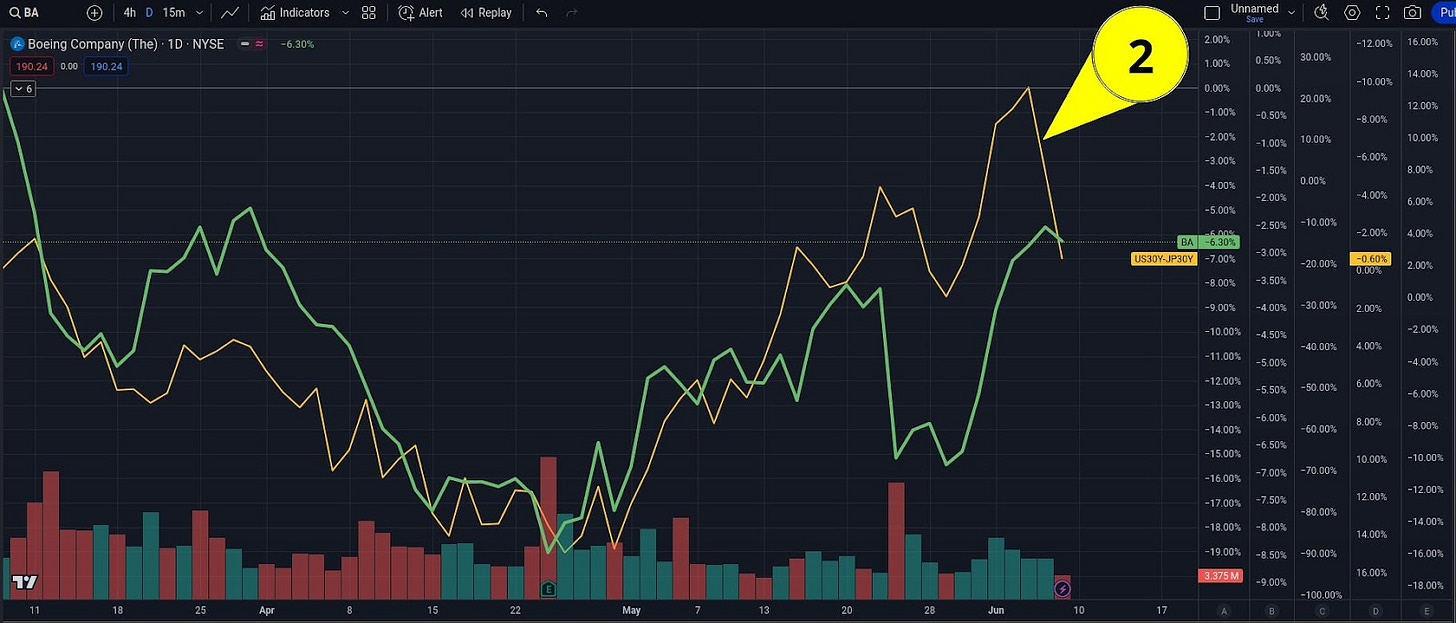The width and height of the screenshot is (1456, 623).
Task: Enter fullscreen mode
Action: coord(1383,13)
